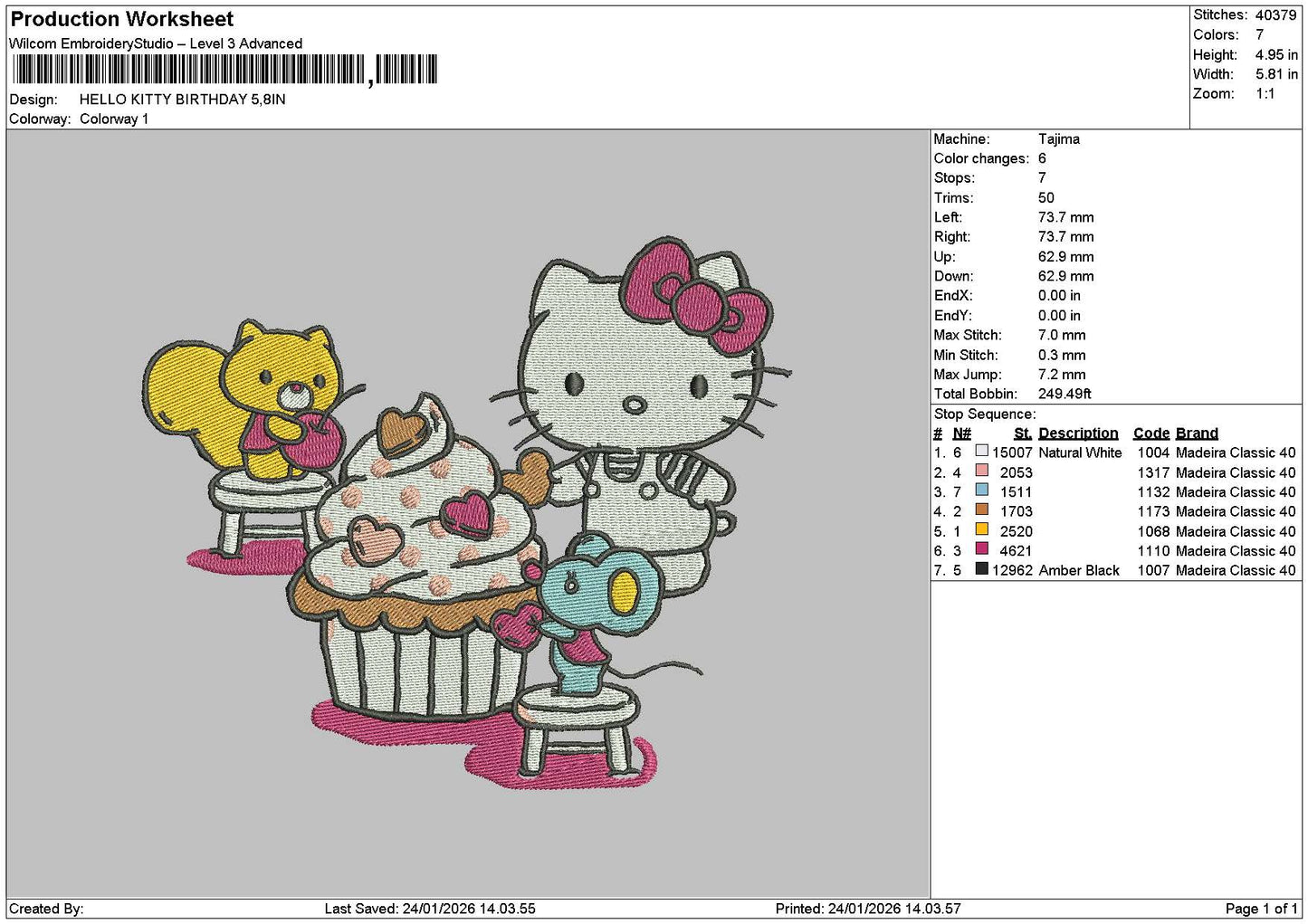Click 'Page 1 of 1' footer text
This screenshot has width=1308, height=924.
click(1262, 909)
